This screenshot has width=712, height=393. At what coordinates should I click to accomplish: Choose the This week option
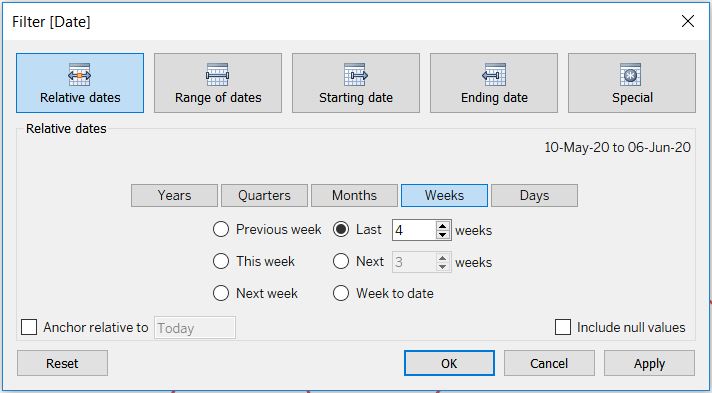click(221, 261)
